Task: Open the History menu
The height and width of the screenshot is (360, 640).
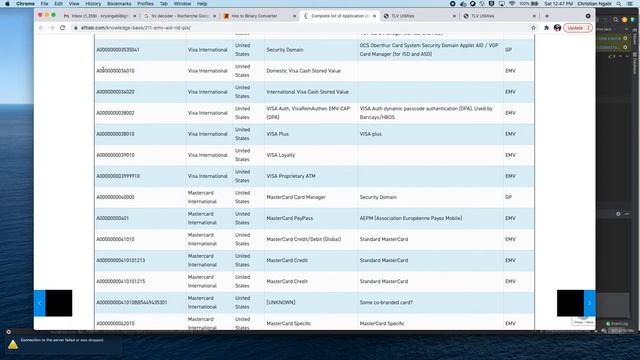Action: (x=93, y=4)
